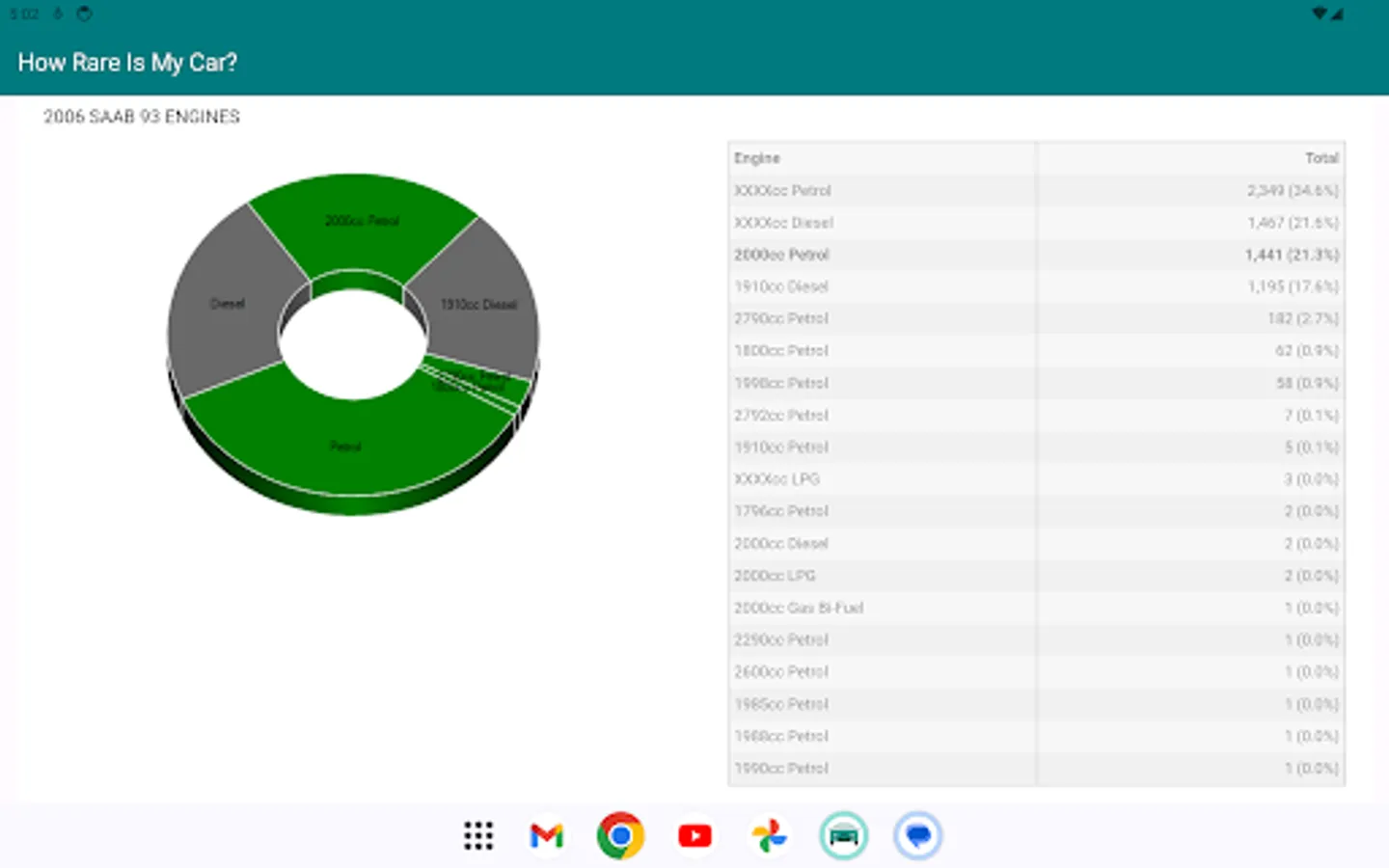1389x868 pixels.
Task: Select the 2000cc Diesel engine row
Action: coord(1037,543)
